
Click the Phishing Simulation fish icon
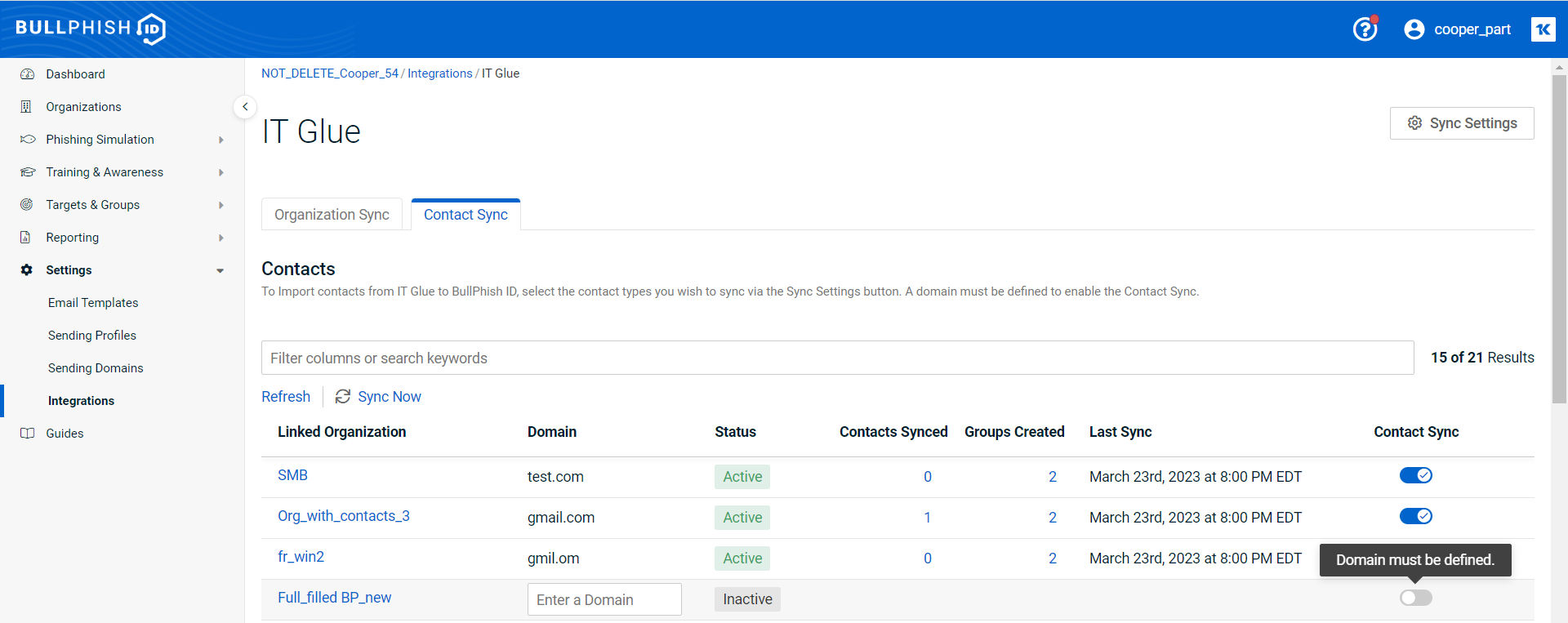28,140
